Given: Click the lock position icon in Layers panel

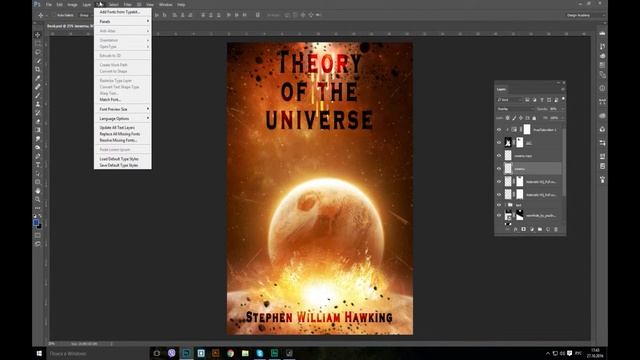Looking at the screenshot, I should coord(521,118).
